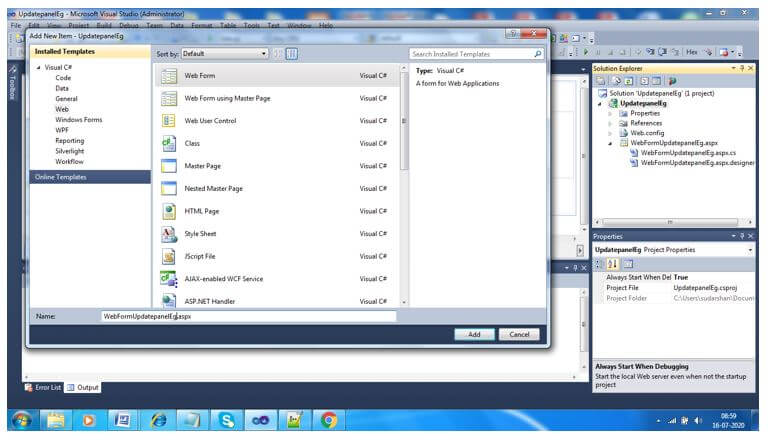Click the Add button
Screen dimensions: 773x441
pyautogui.click(x=474, y=334)
